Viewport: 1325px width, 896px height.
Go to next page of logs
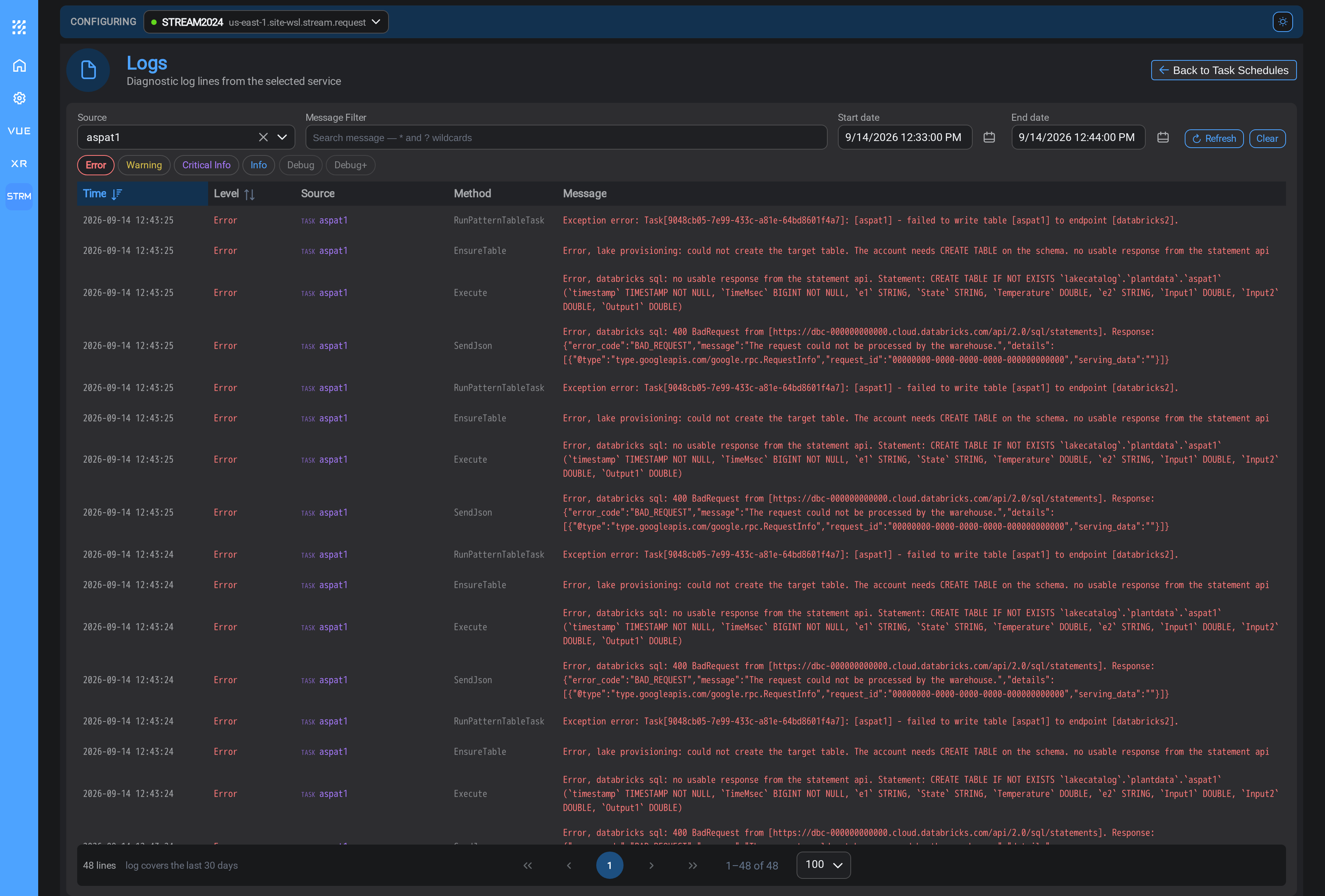click(x=651, y=865)
